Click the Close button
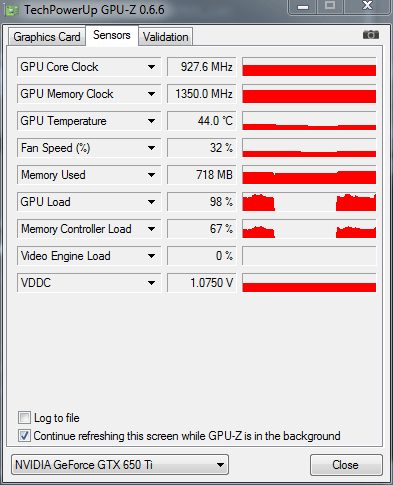The width and height of the screenshot is (393, 485). (345, 465)
